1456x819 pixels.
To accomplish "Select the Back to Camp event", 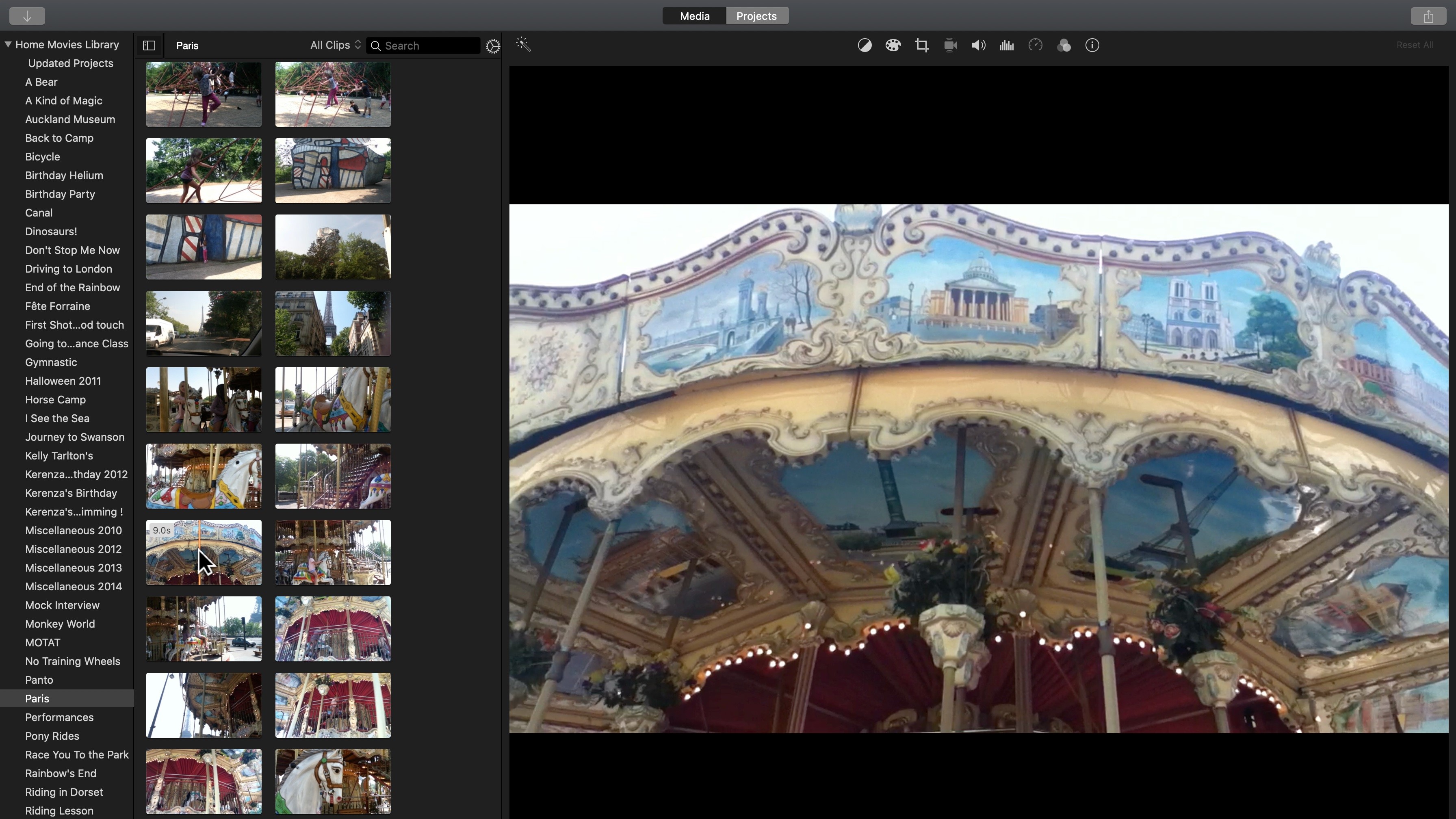I will (x=59, y=138).
